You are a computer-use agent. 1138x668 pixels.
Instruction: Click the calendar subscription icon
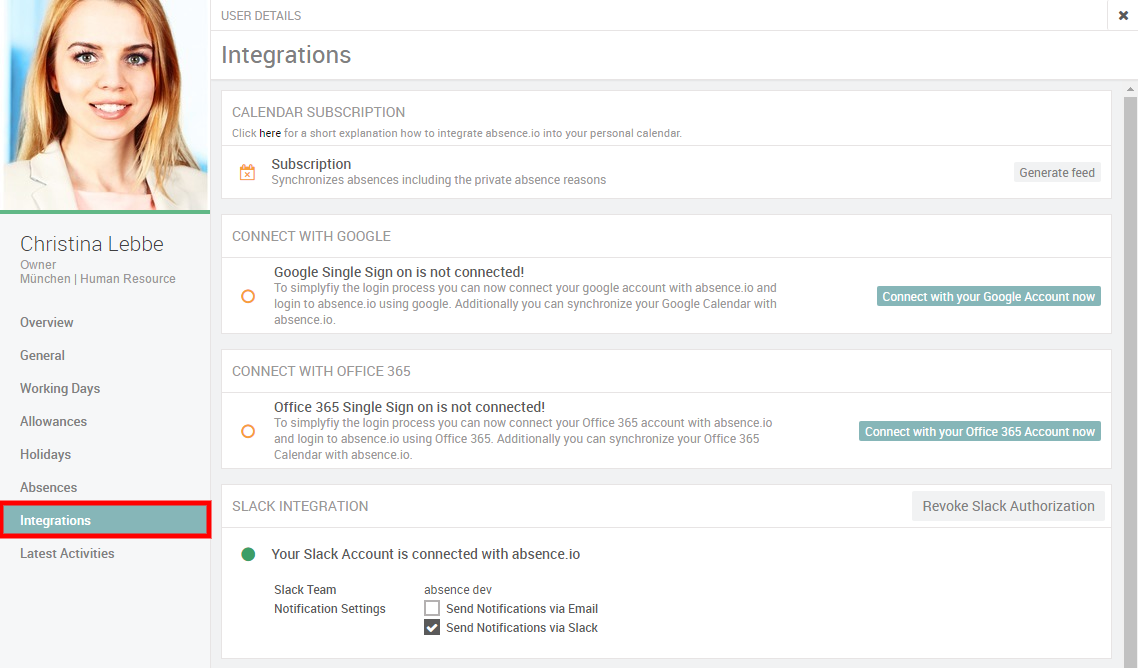(x=247, y=172)
